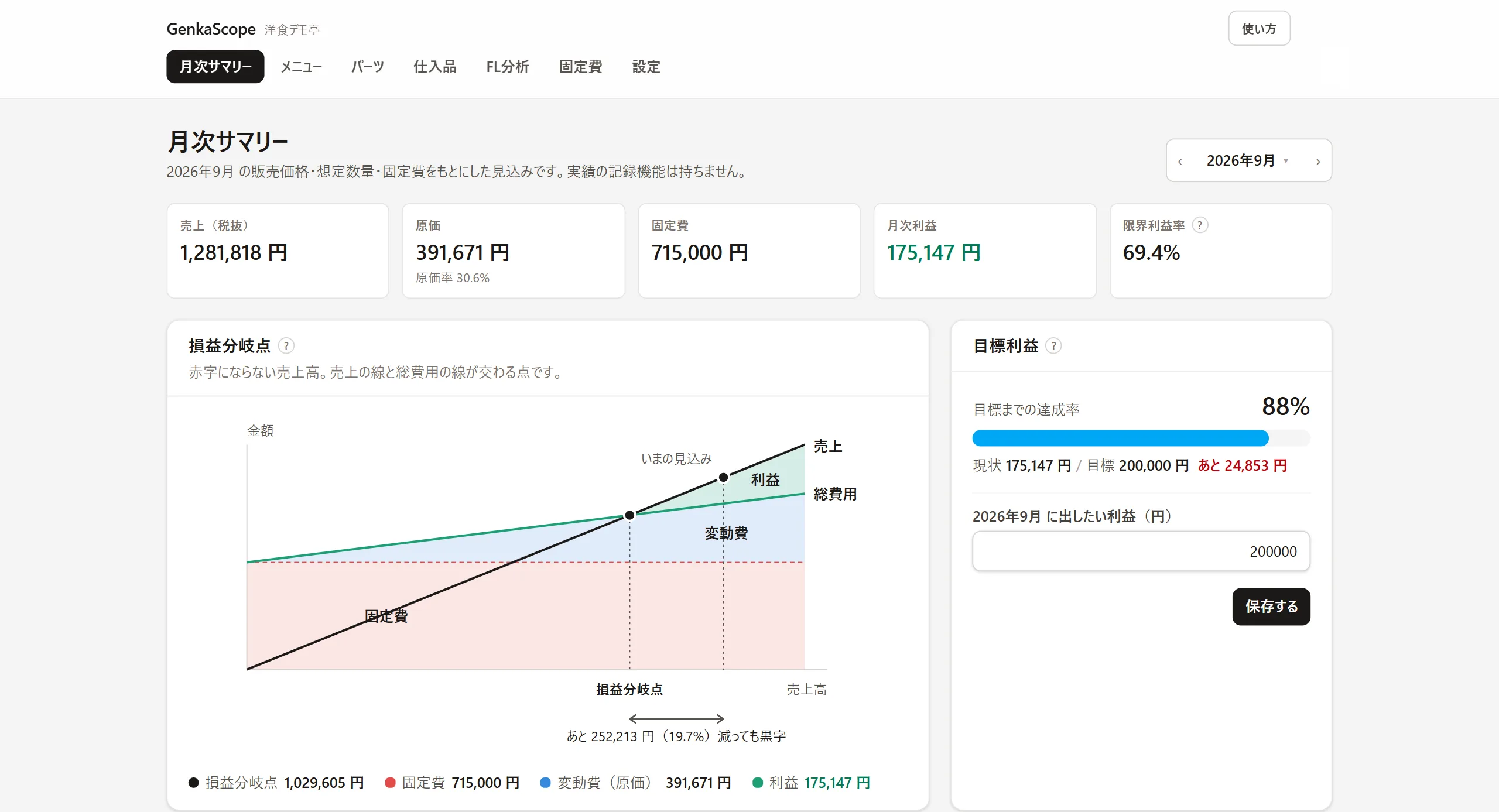Click the green 利益 legend dot
Screen dimensions: 1499x812
coord(757,783)
